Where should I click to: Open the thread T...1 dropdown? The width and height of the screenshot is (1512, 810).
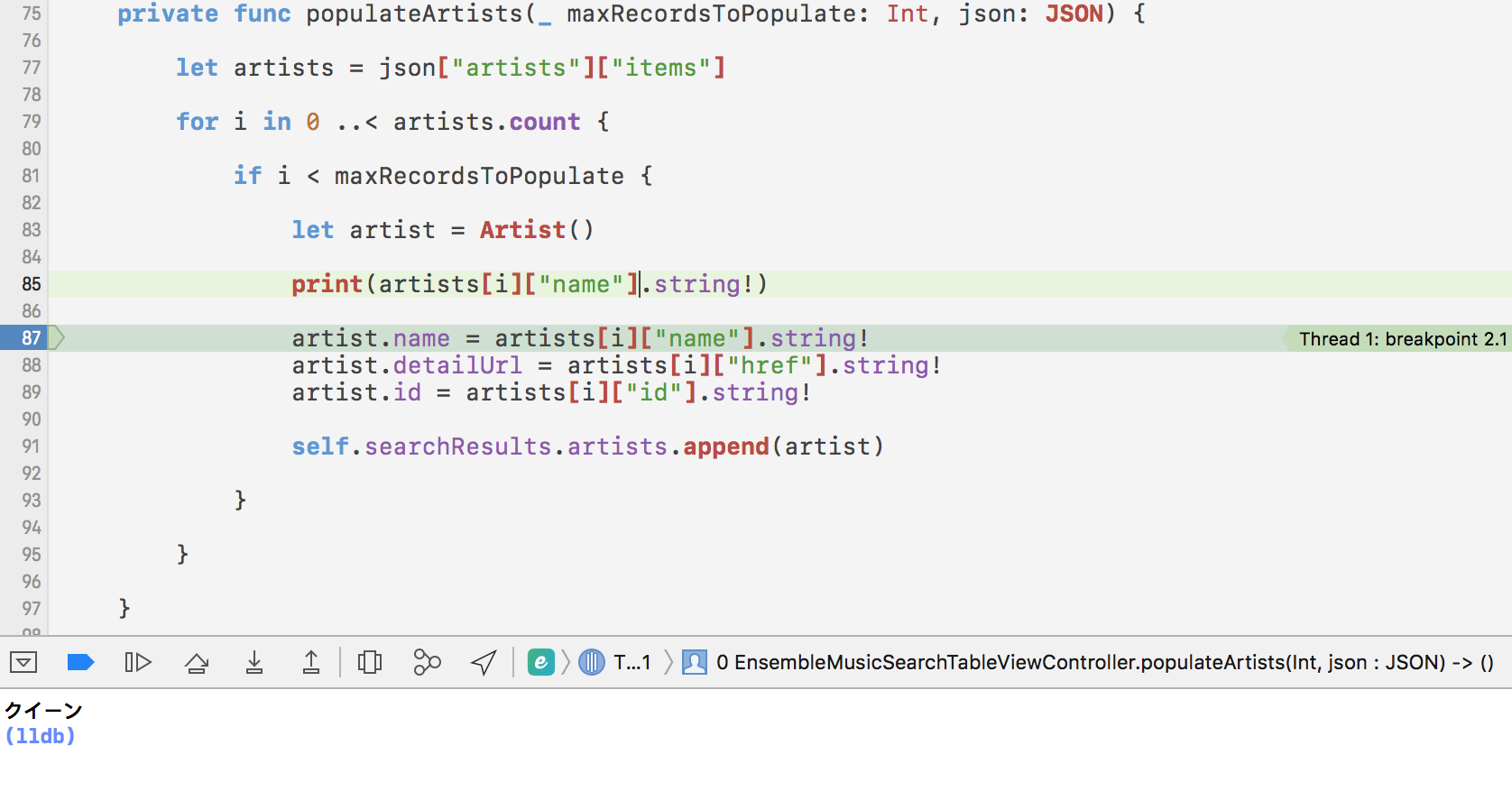(632, 663)
